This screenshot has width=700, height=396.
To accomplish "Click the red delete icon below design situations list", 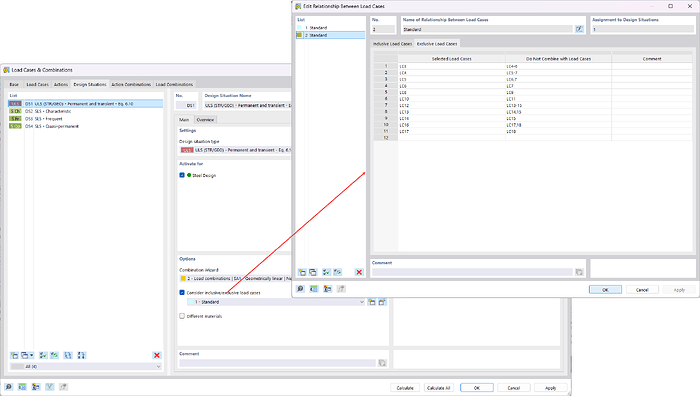I will pos(157,355).
